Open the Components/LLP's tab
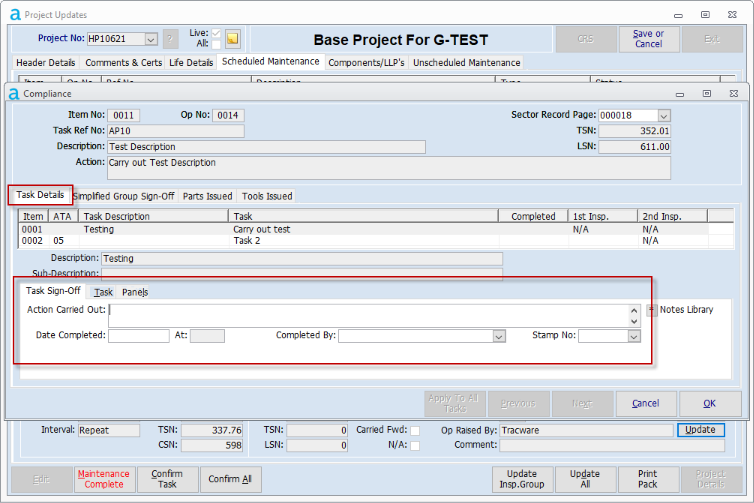This screenshot has height=503, width=754. (x=366, y=63)
